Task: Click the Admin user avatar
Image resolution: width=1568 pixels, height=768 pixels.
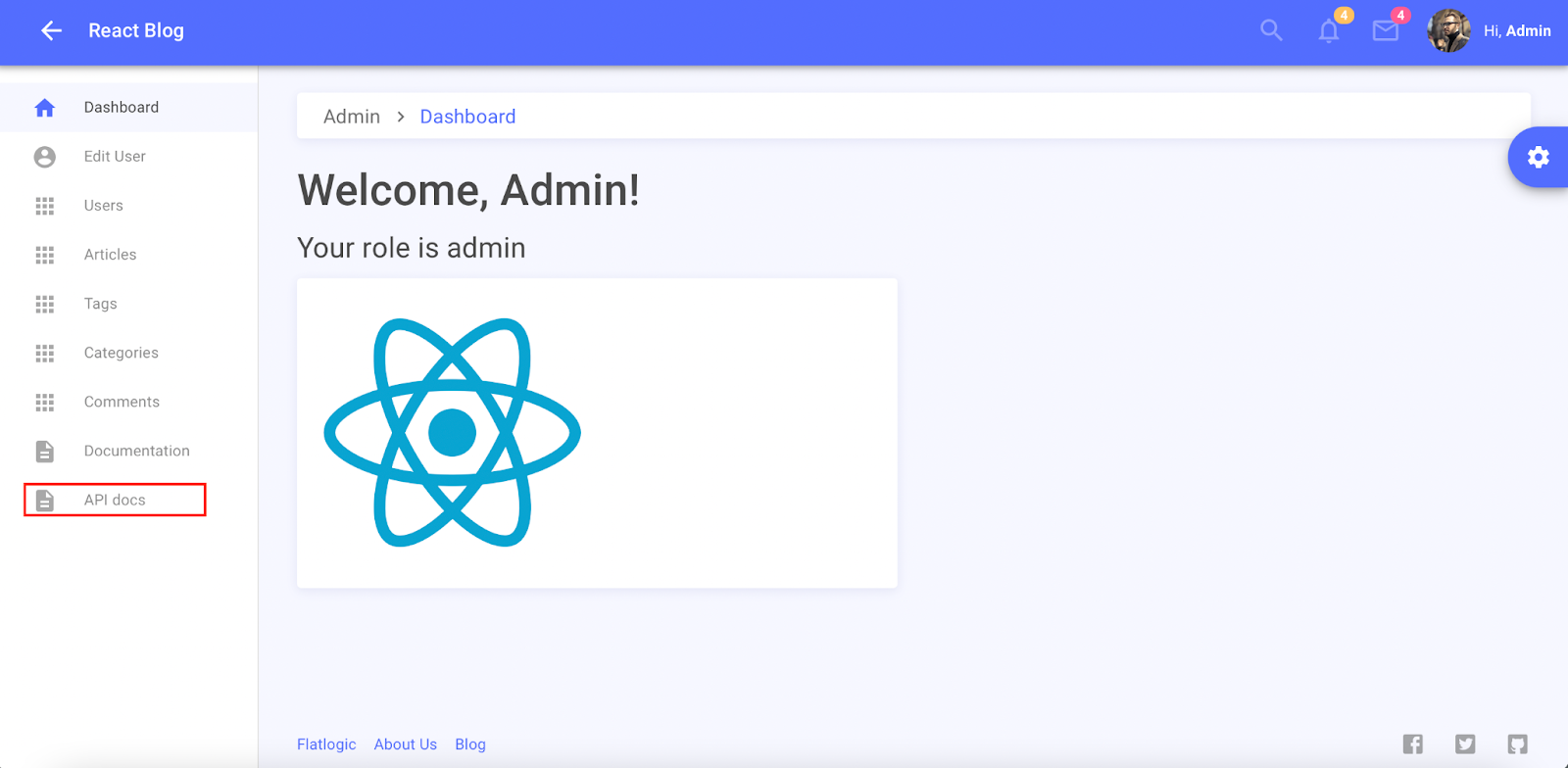Action: coord(1448,30)
